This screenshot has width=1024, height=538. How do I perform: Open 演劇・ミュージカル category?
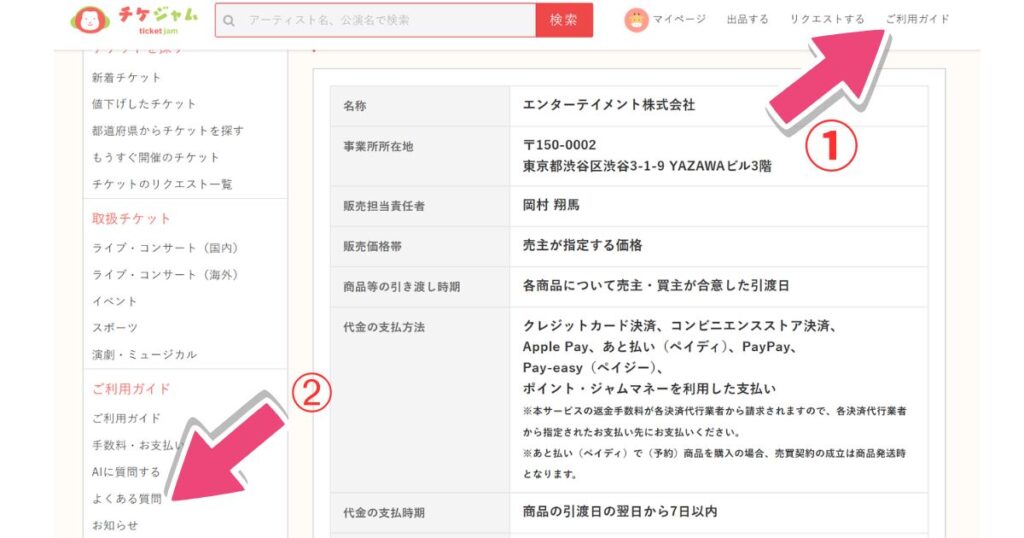(x=144, y=355)
